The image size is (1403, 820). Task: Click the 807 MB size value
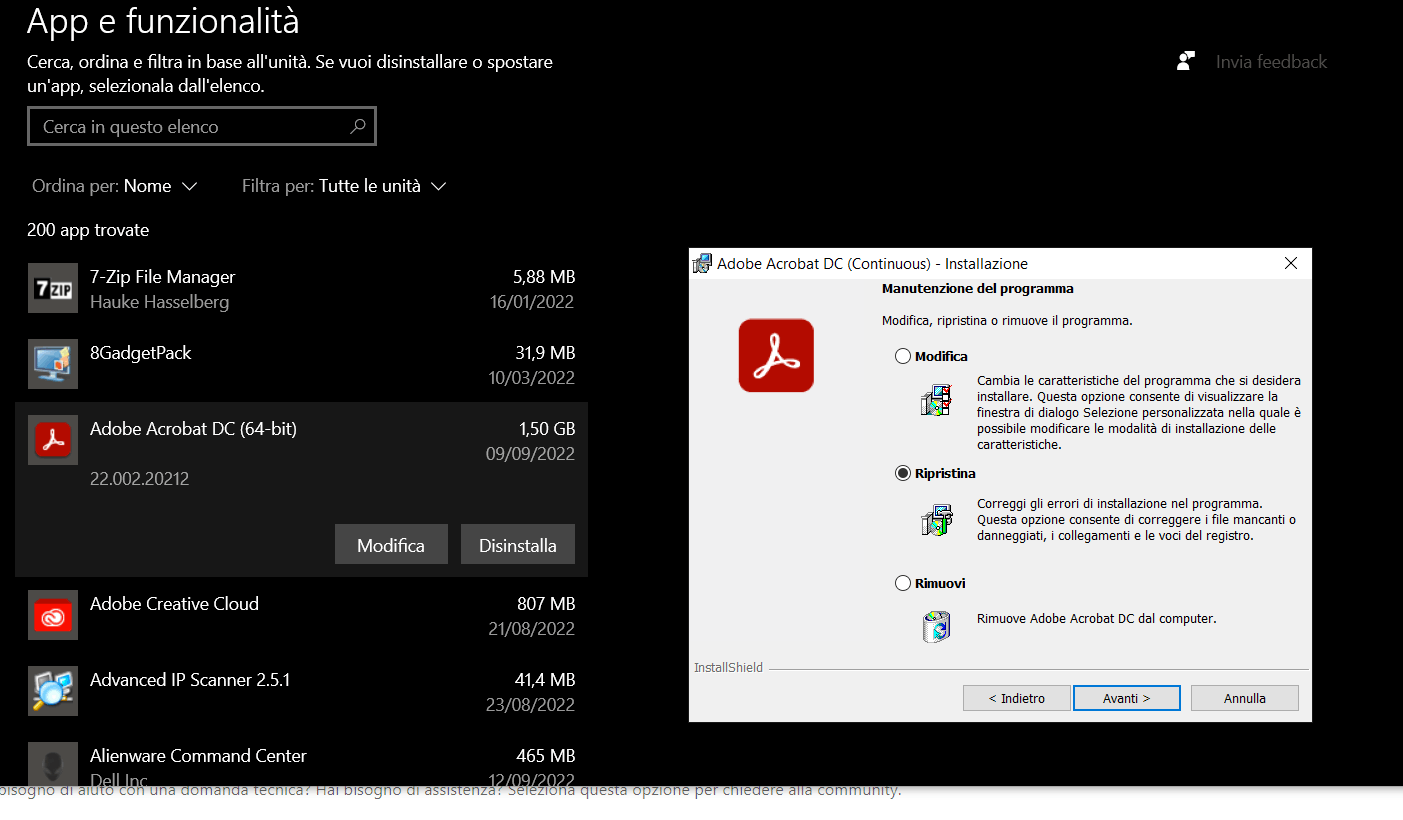(546, 604)
